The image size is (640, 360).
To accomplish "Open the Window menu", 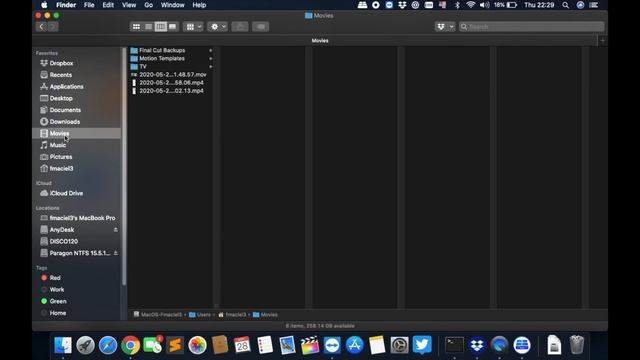I will click(173, 5).
